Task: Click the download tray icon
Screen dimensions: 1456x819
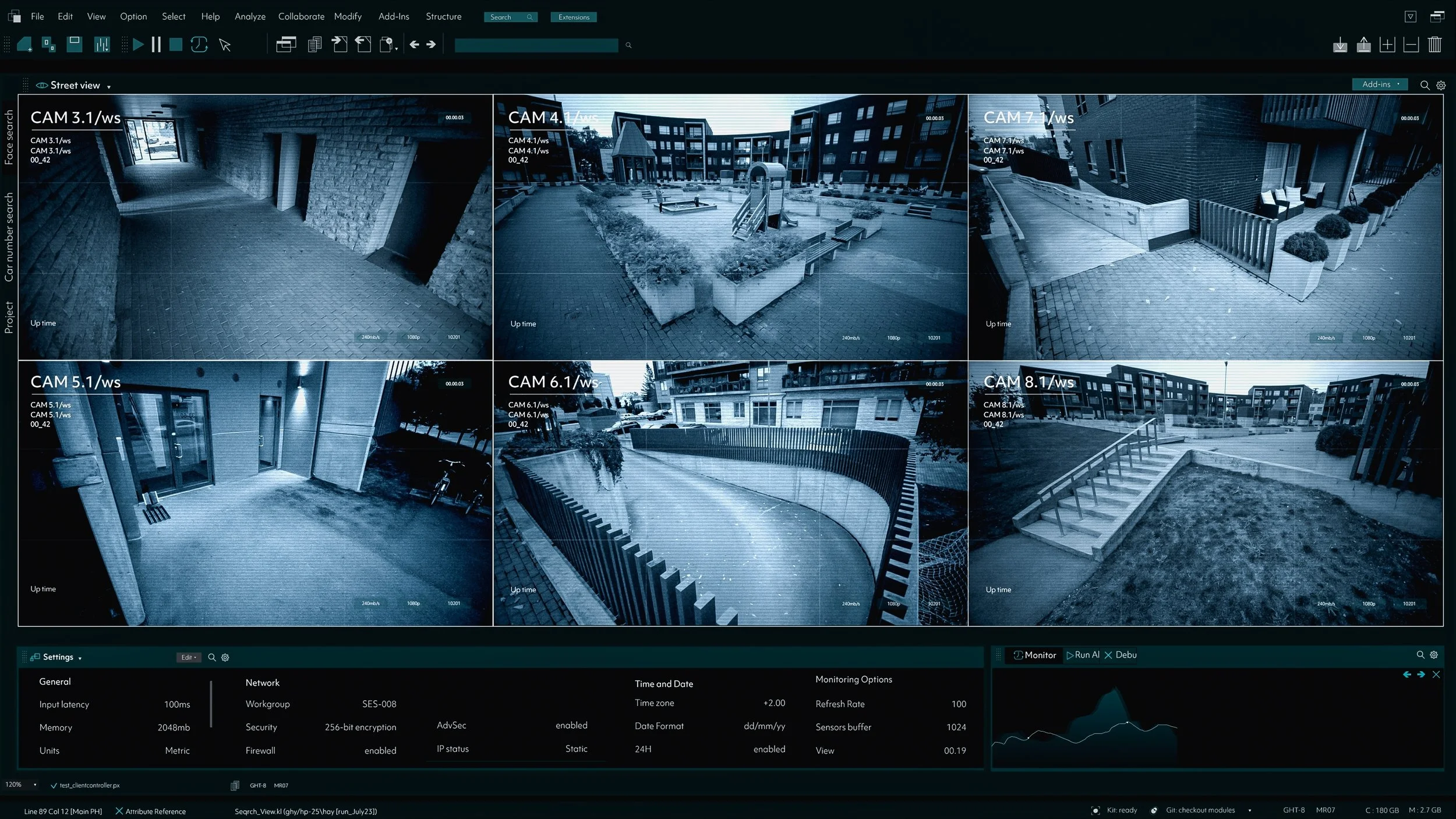Action: click(1340, 45)
